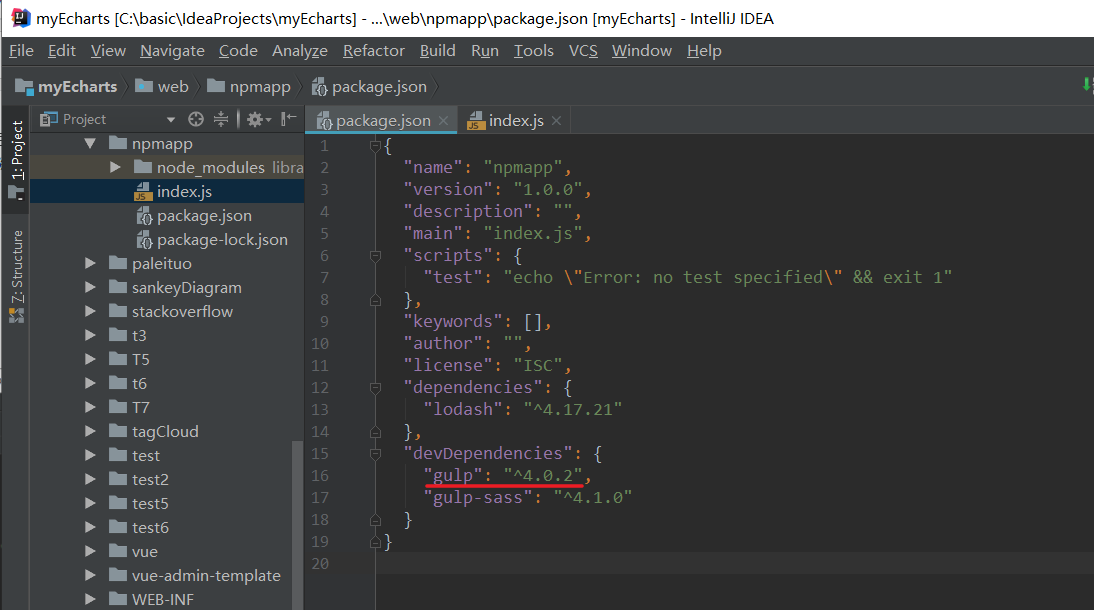Expand the sankeyDiagram folder

coord(90,287)
